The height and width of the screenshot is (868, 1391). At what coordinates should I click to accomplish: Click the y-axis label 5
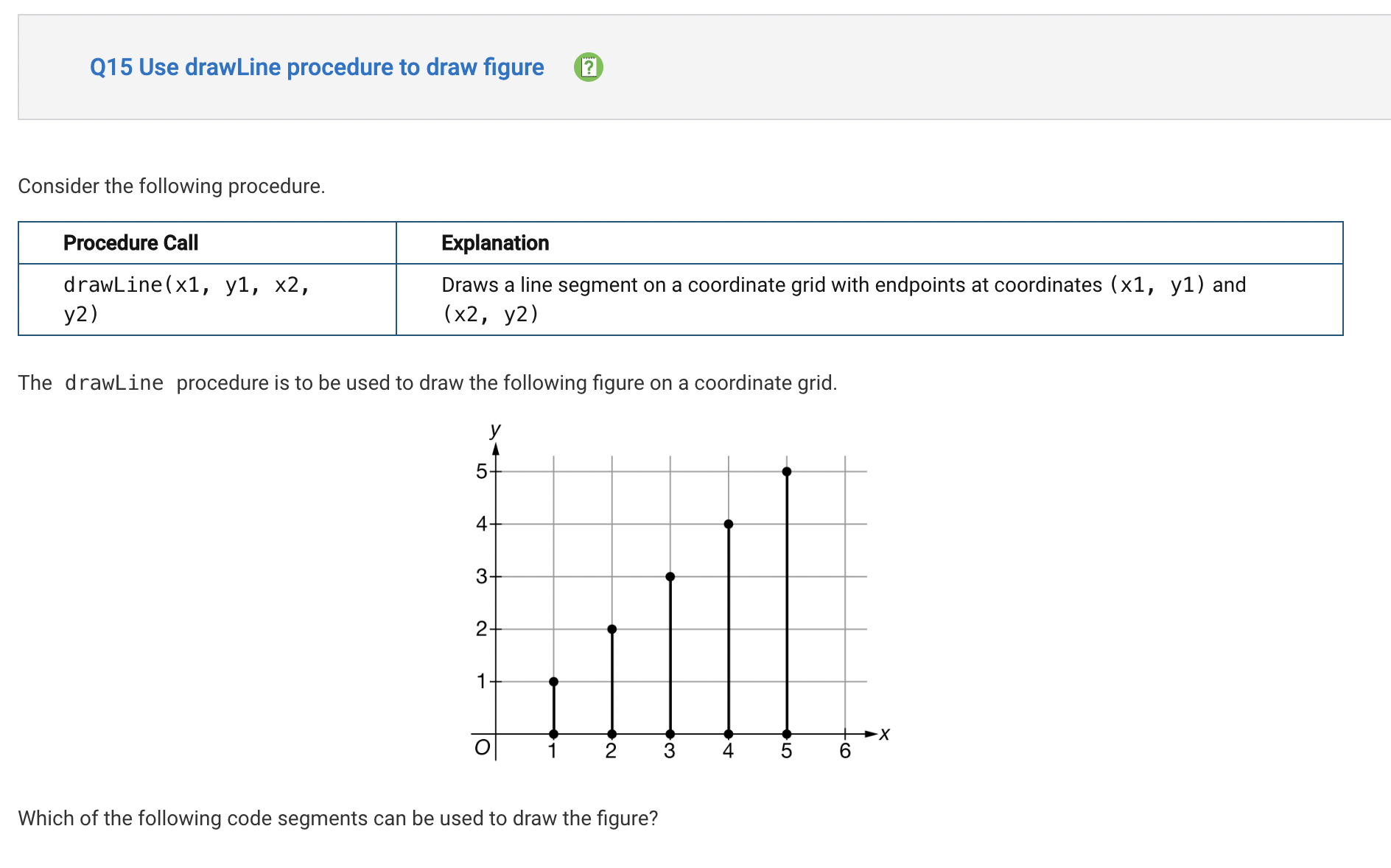[x=481, y=472]
